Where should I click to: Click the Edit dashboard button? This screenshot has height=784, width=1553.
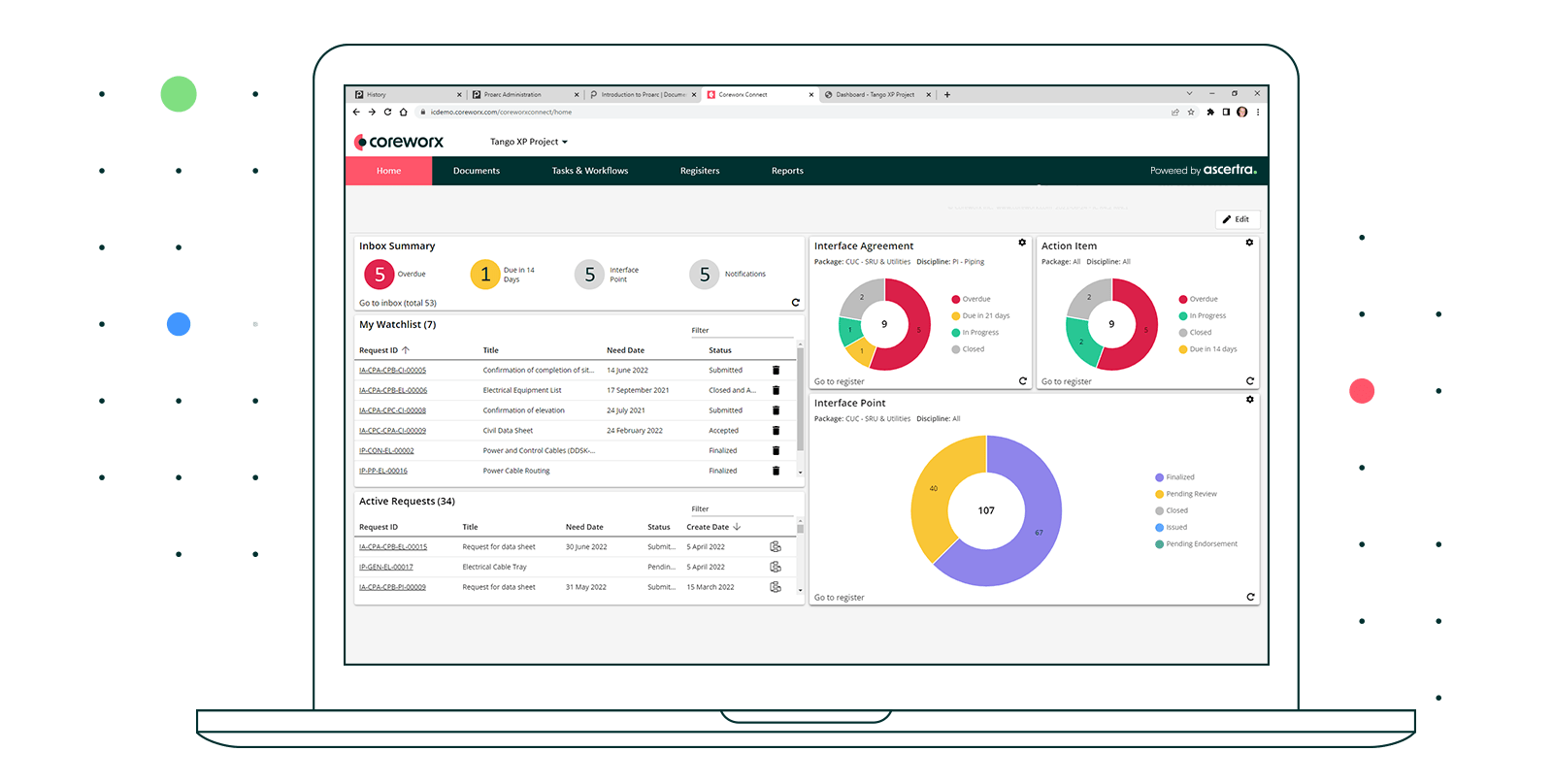[x=1237, y=219]
